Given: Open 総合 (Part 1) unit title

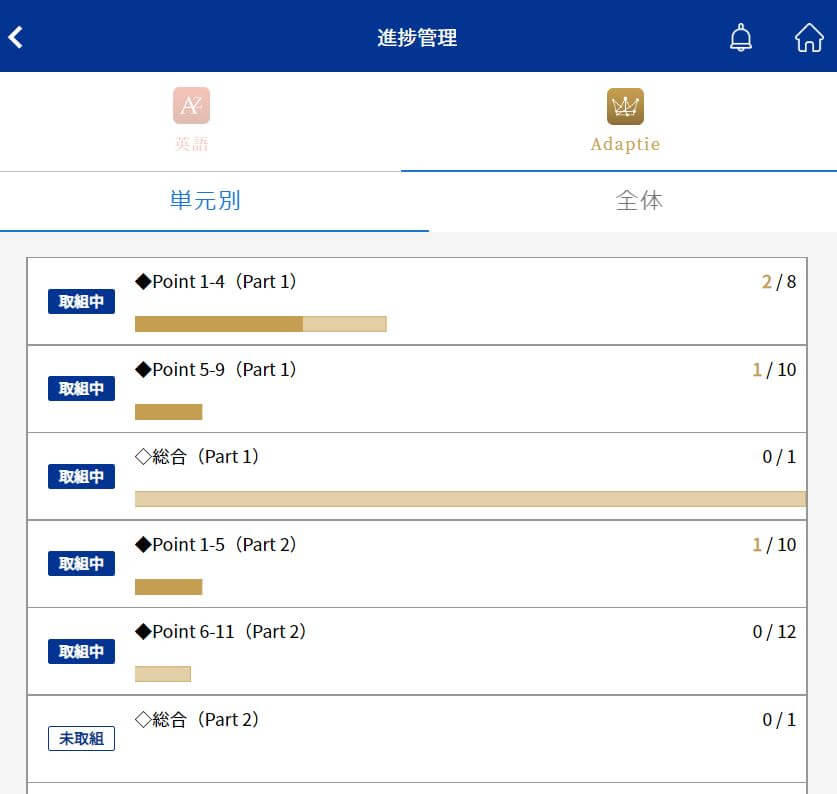Looking at the screenshot, I should click(x=197, y=457).
